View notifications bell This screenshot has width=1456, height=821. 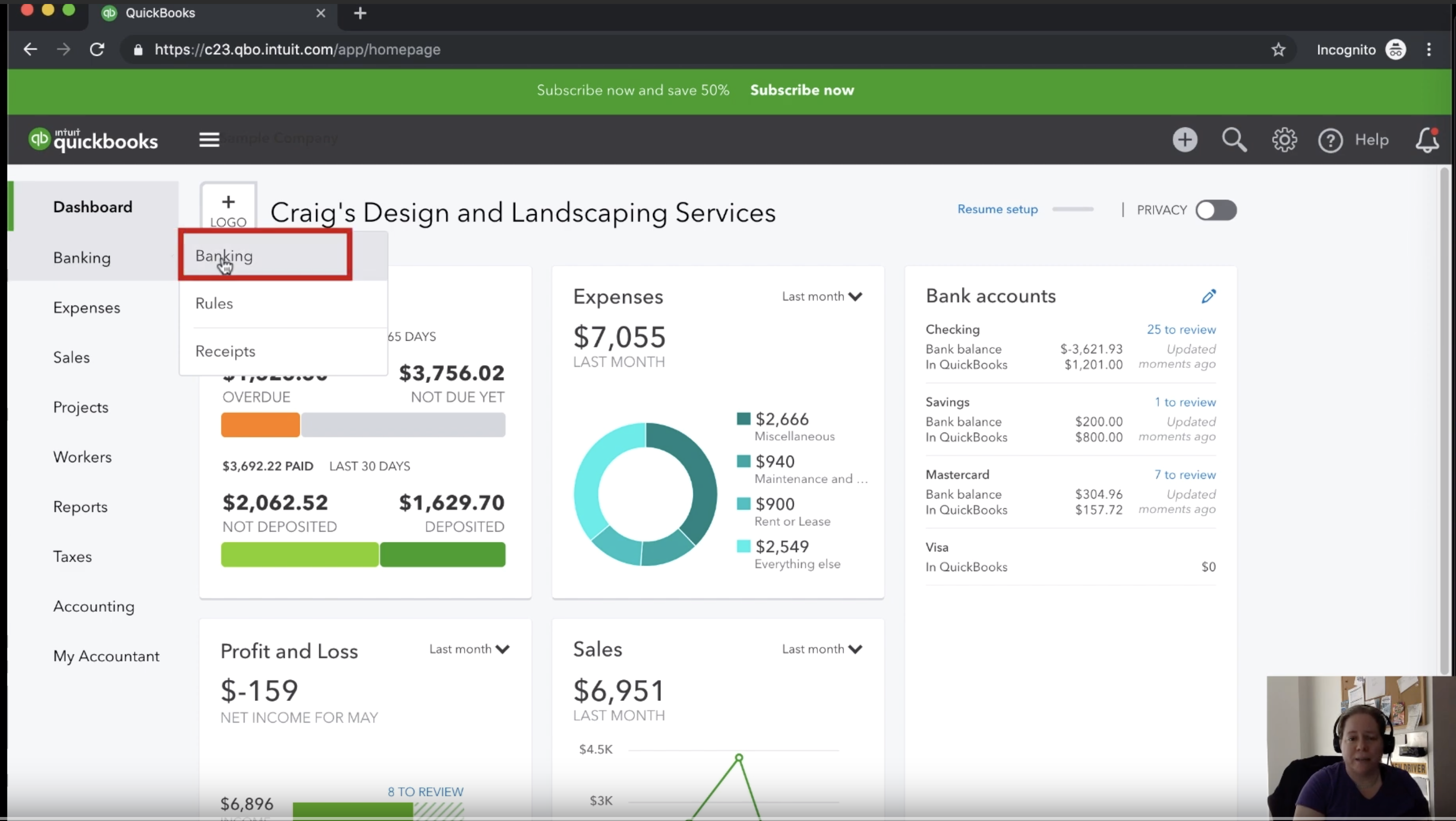[1426, 140]
